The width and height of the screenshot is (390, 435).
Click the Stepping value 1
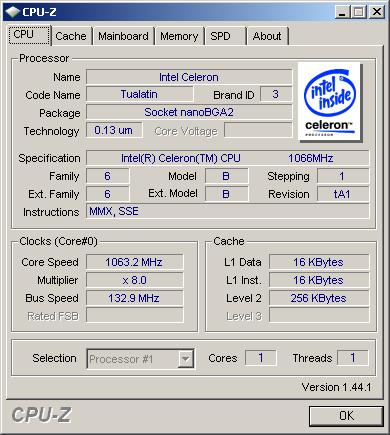[x=343, y=176]
